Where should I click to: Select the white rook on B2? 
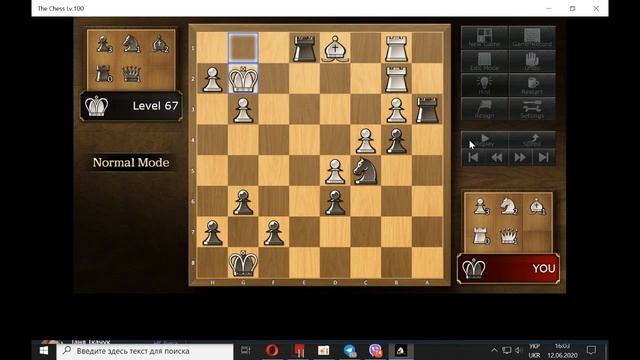396,79
